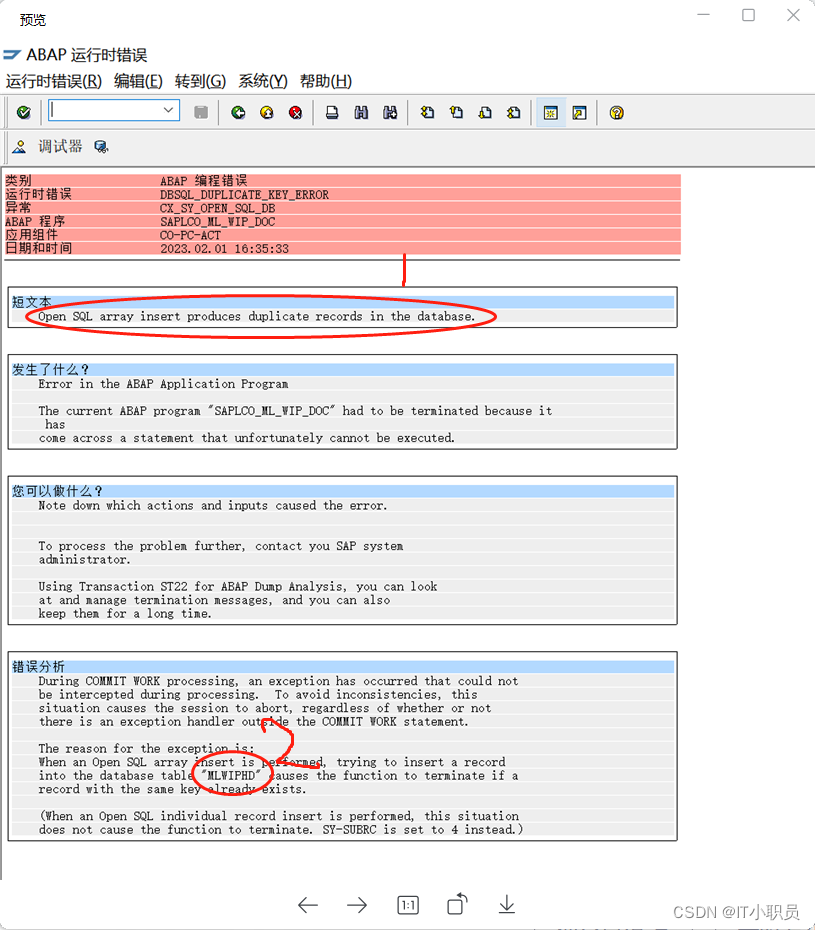Click the Create New Session icon
This screenshot has height=930, width=815.
pos(550,112)
